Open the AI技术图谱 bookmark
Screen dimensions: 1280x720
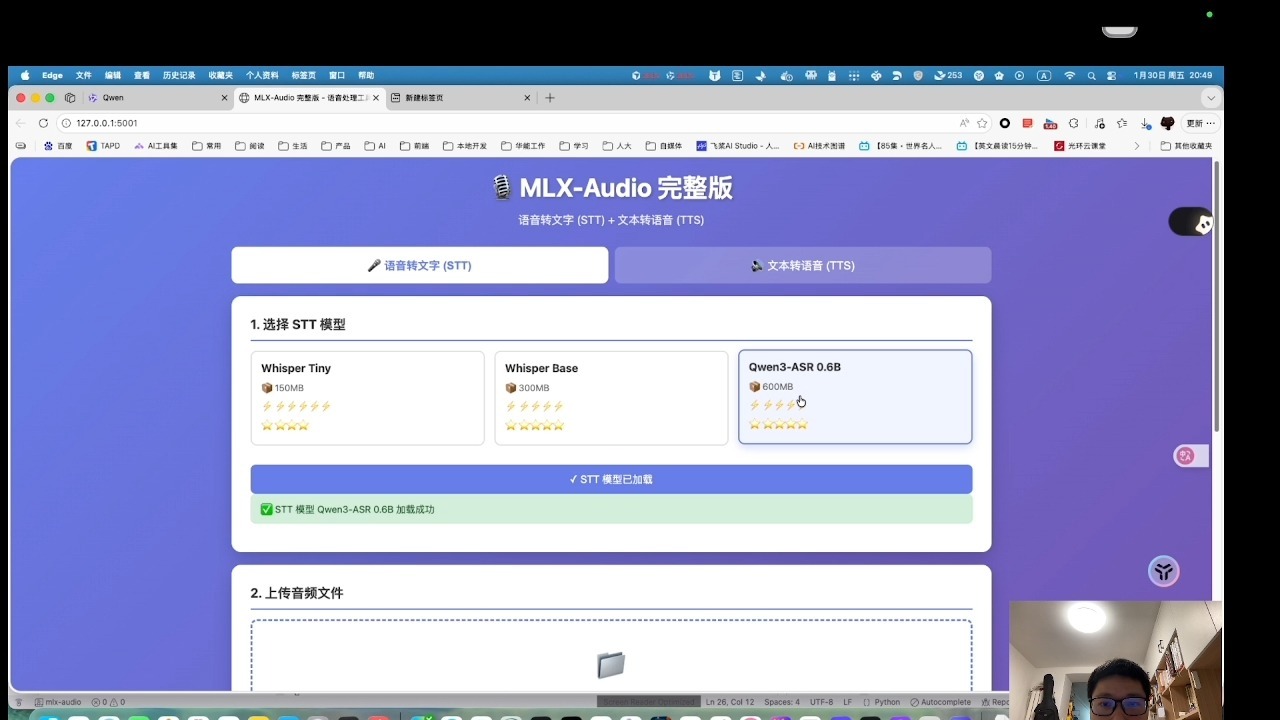tap(819, 146)
